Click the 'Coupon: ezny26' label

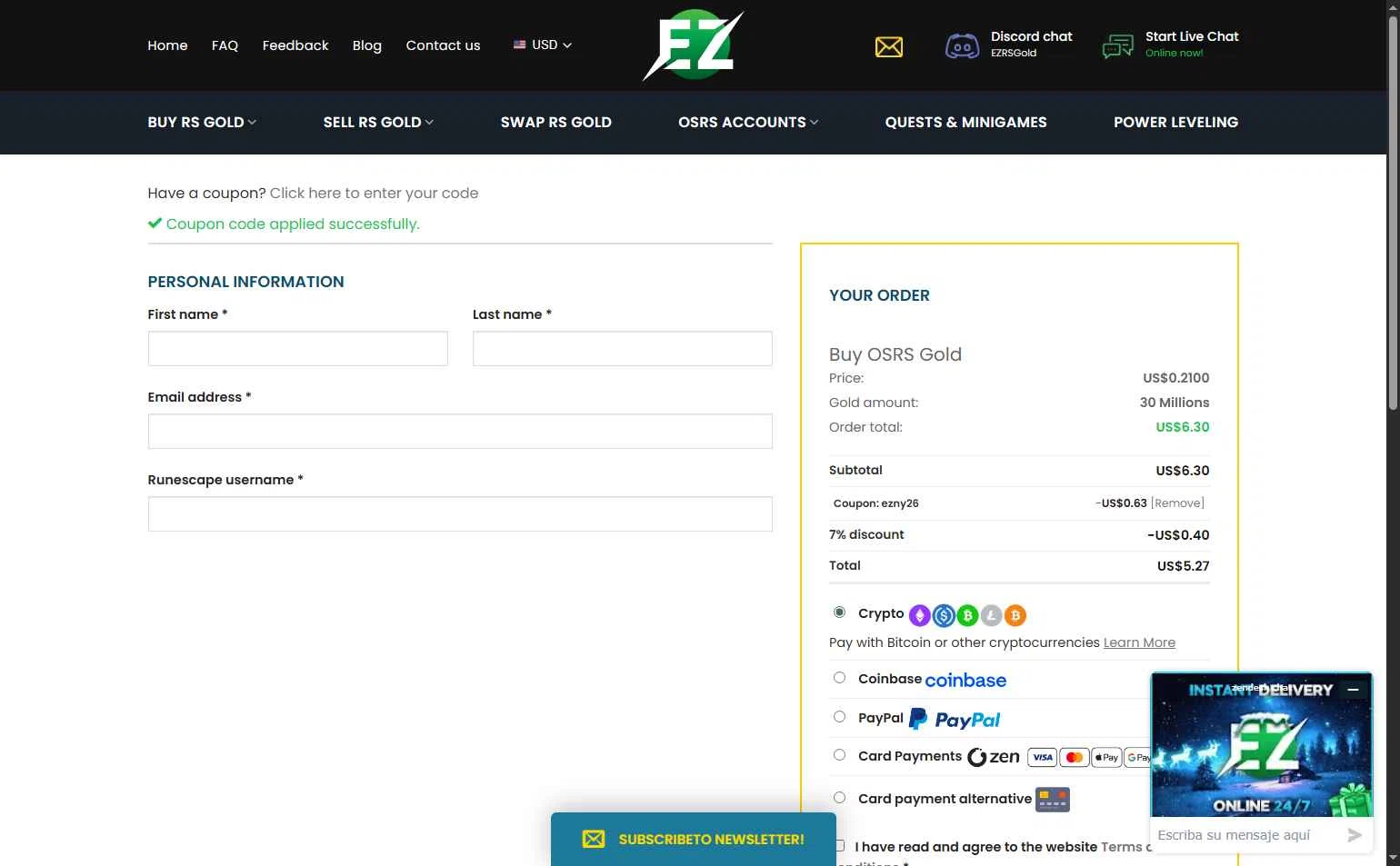point(876,503)
